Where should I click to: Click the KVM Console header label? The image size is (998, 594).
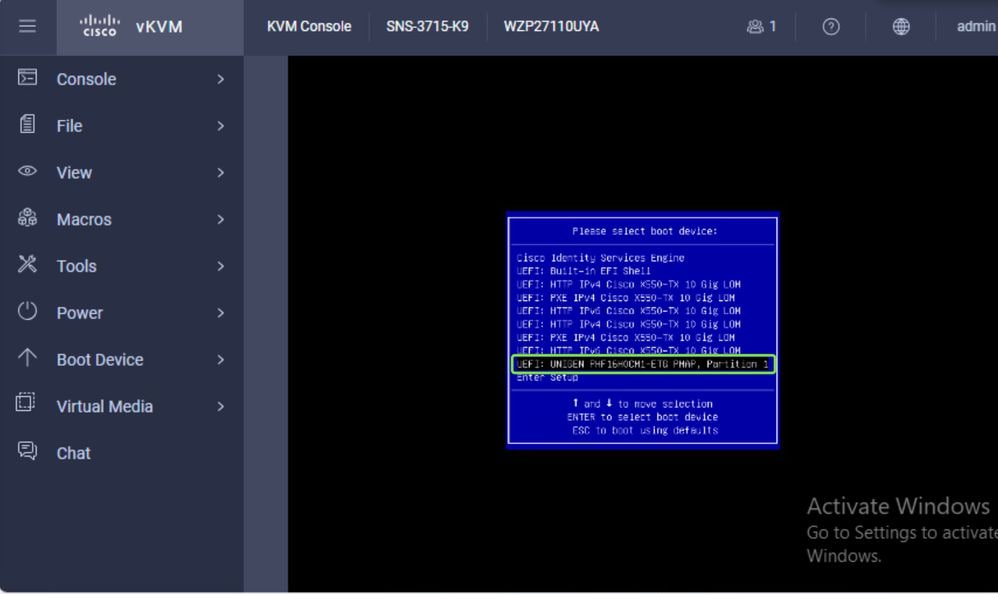click(x=309, y=27)
